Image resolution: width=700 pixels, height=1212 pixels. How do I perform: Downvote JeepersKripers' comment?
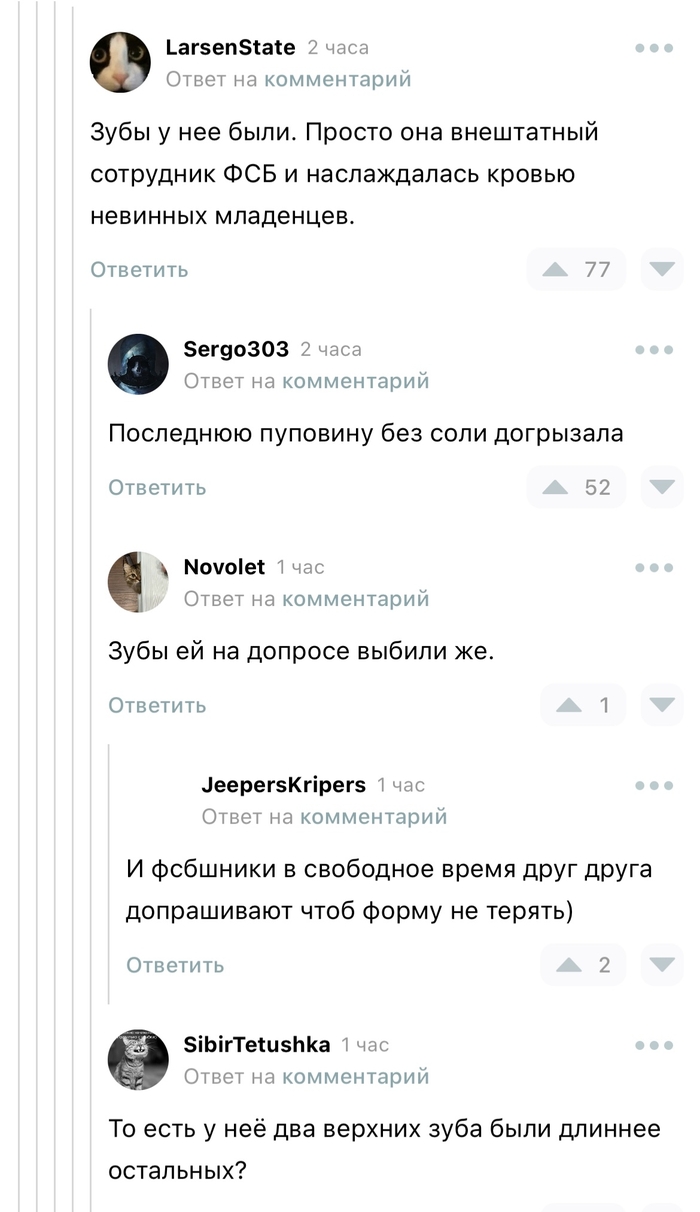662,966
